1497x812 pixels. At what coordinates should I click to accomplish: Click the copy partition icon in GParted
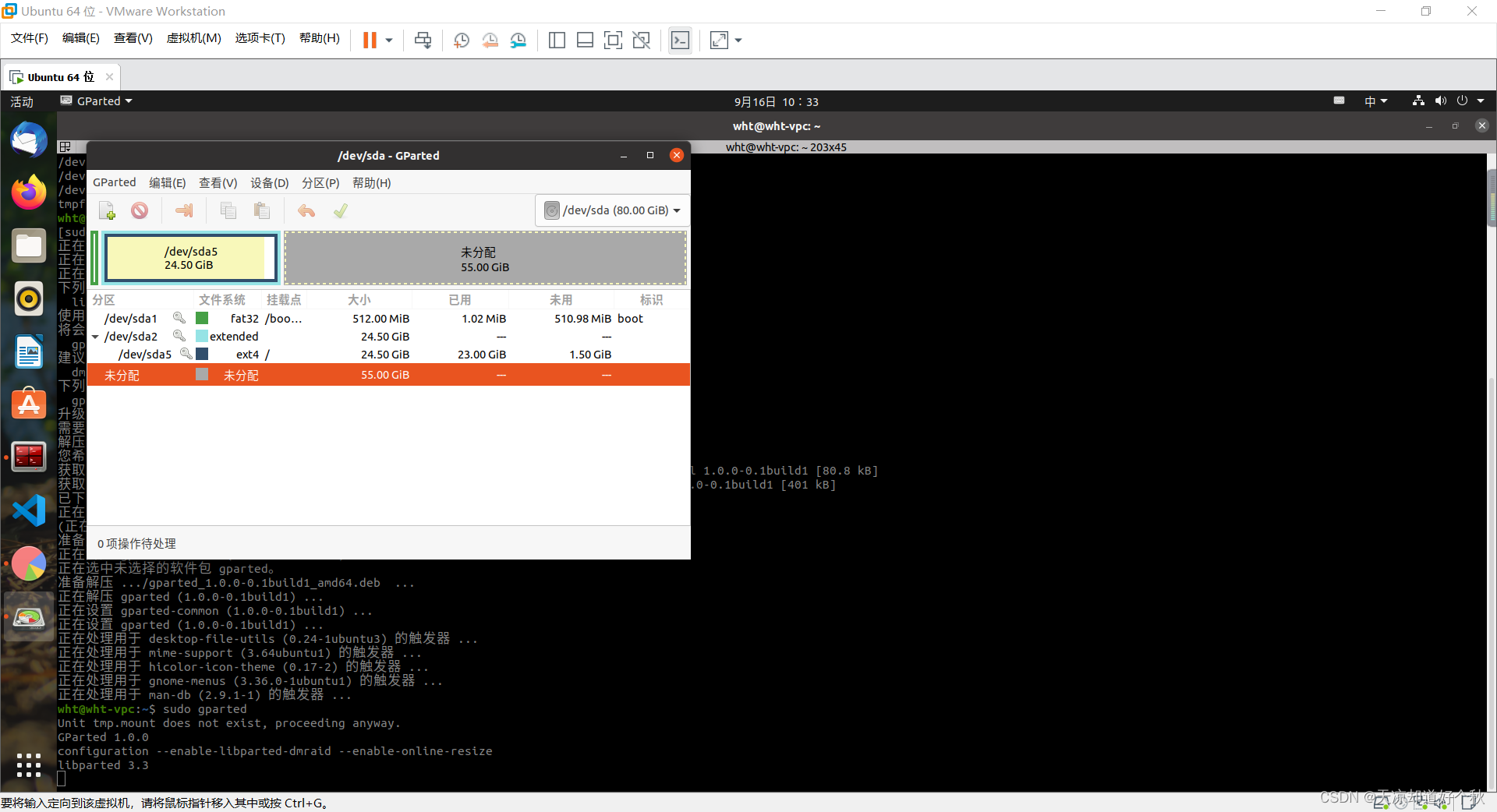pyautogui.click(x=228, y=210)
